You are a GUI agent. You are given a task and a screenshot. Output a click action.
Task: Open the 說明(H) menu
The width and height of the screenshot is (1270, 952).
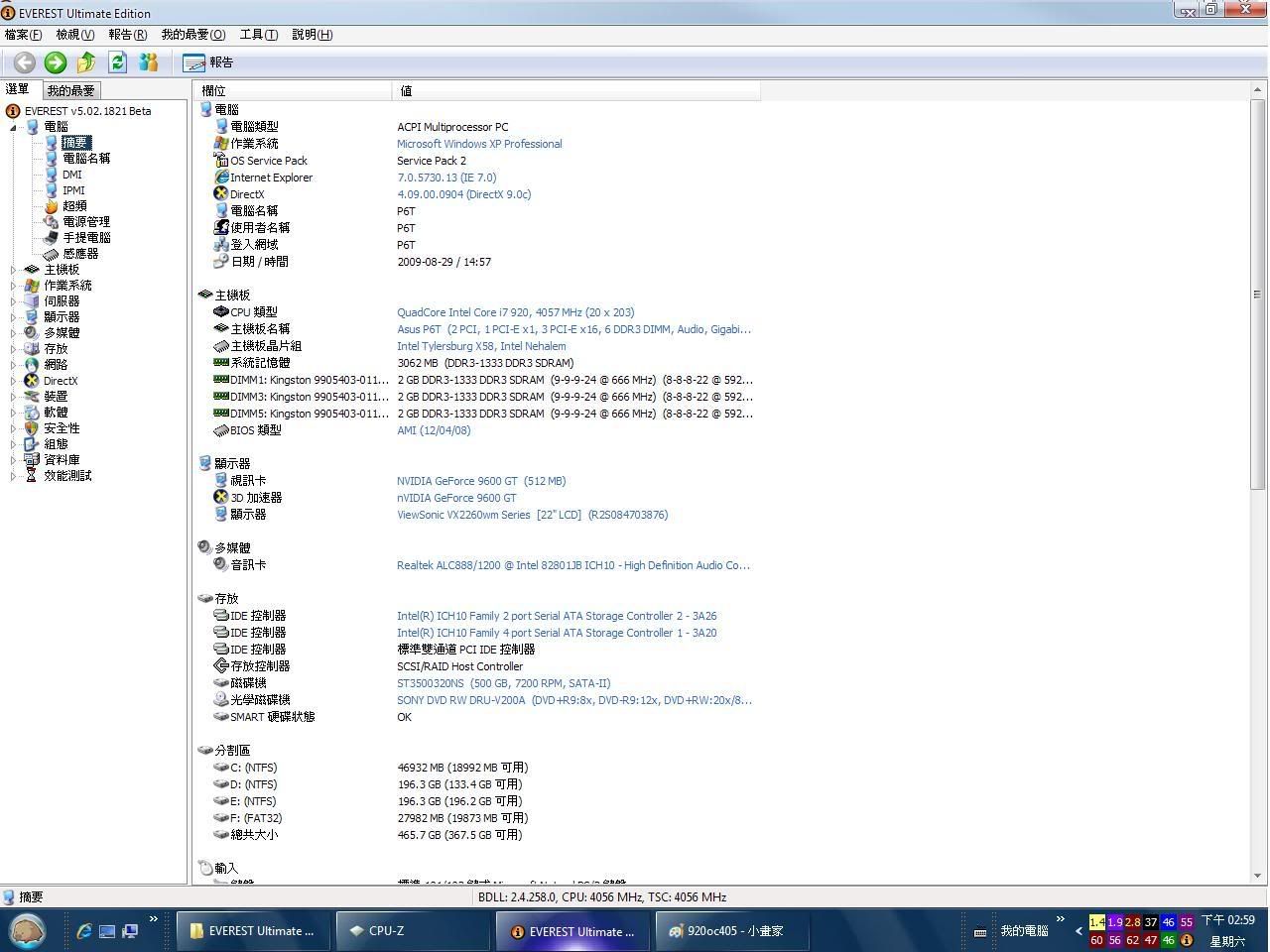[313, 35]
